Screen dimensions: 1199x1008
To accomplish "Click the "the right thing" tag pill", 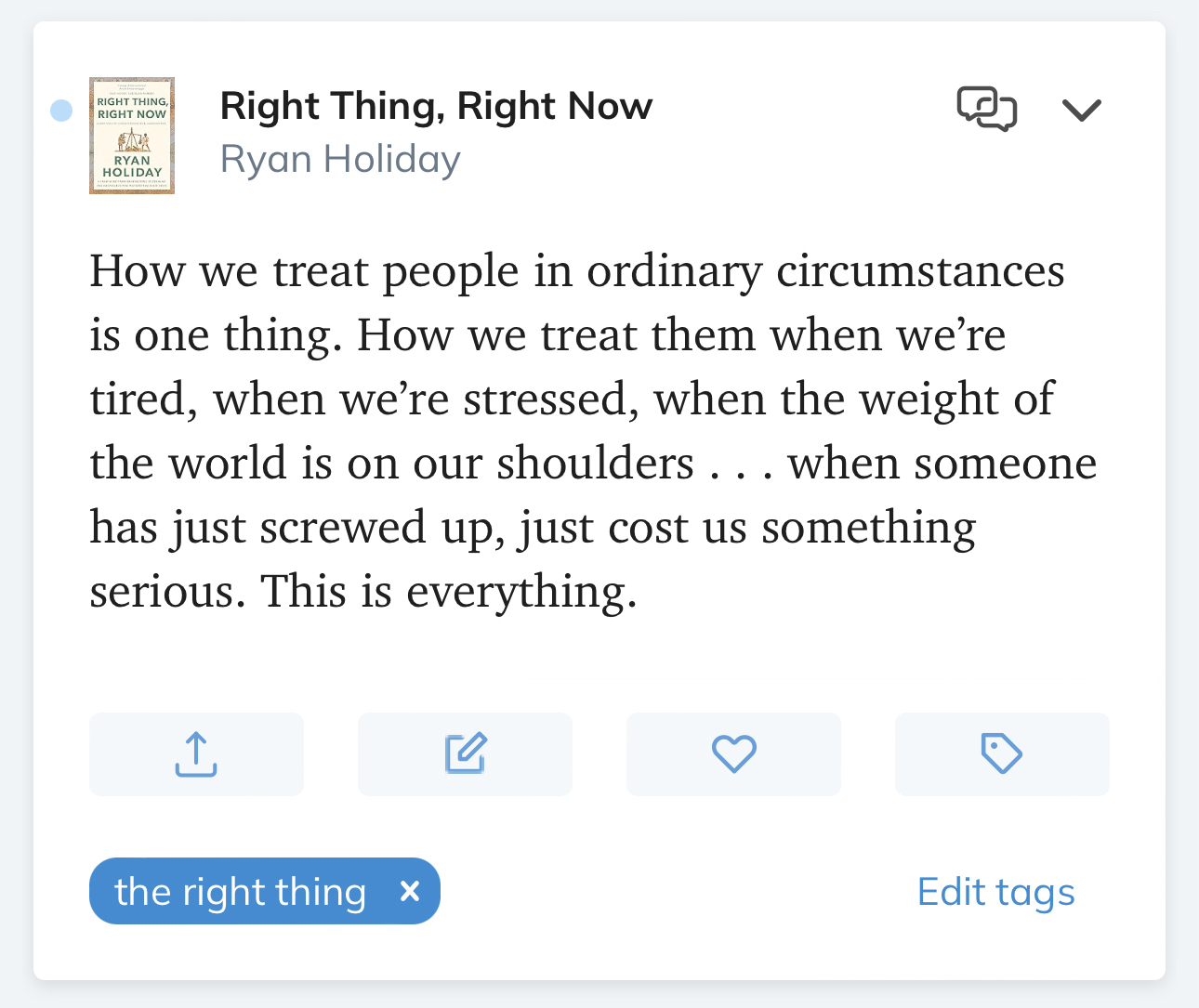I will click(241, 892).
